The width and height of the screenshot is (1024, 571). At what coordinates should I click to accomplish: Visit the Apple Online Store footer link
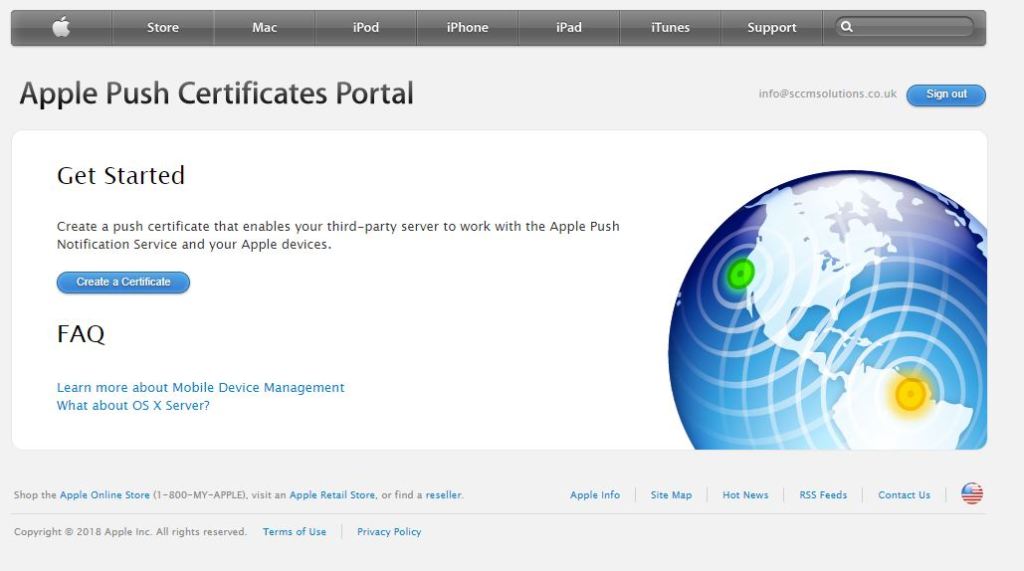pyautogui.click(x=104, y=495)
